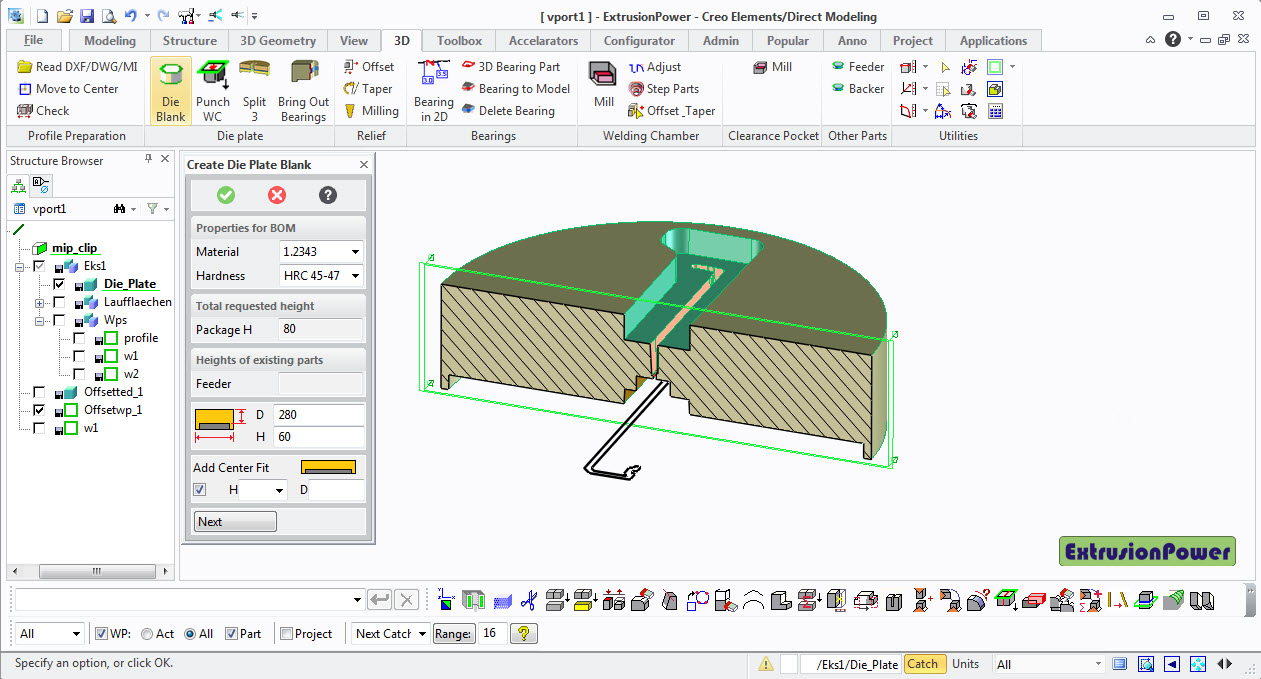
Task: Toggle the Die_Plate checkbox in tree
Action: (x=59, y=284)
